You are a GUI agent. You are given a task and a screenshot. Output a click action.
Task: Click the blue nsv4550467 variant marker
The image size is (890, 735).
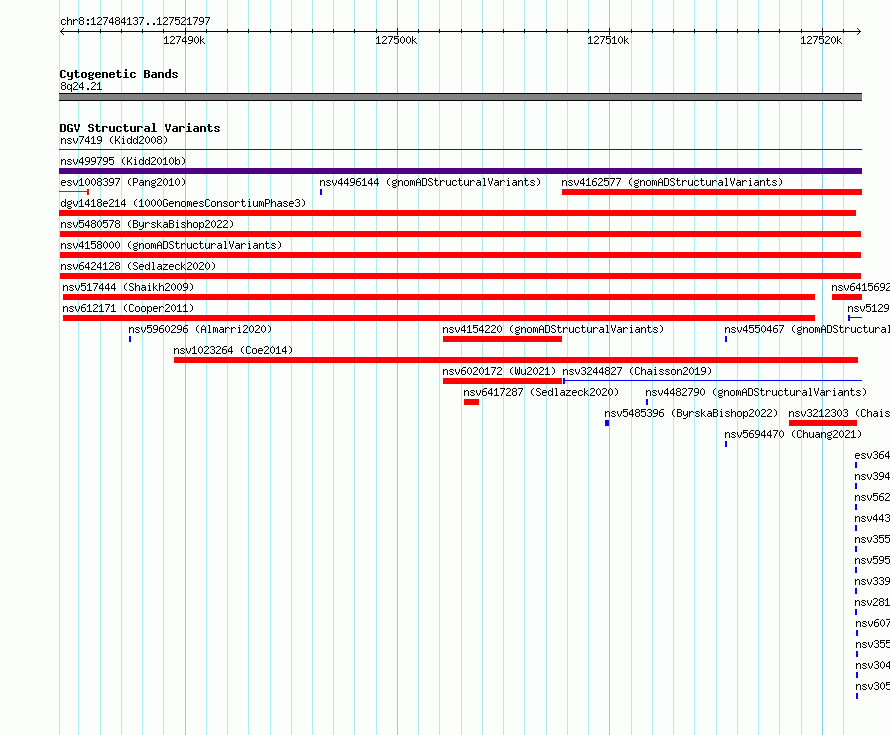coord(726,339)
